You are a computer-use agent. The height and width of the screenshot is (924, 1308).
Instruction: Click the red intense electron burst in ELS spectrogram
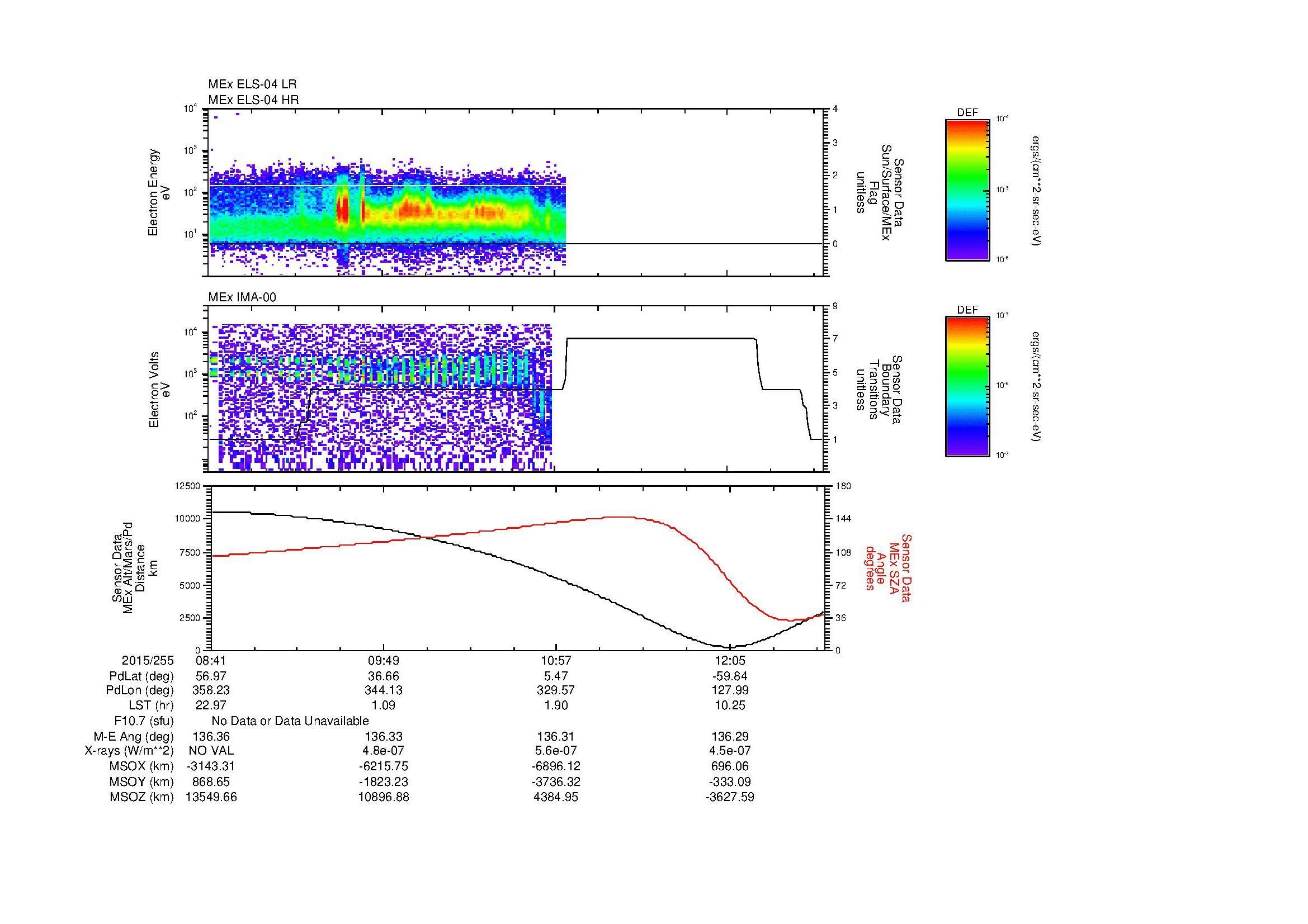pyautogui.click(x=342, y=210)
